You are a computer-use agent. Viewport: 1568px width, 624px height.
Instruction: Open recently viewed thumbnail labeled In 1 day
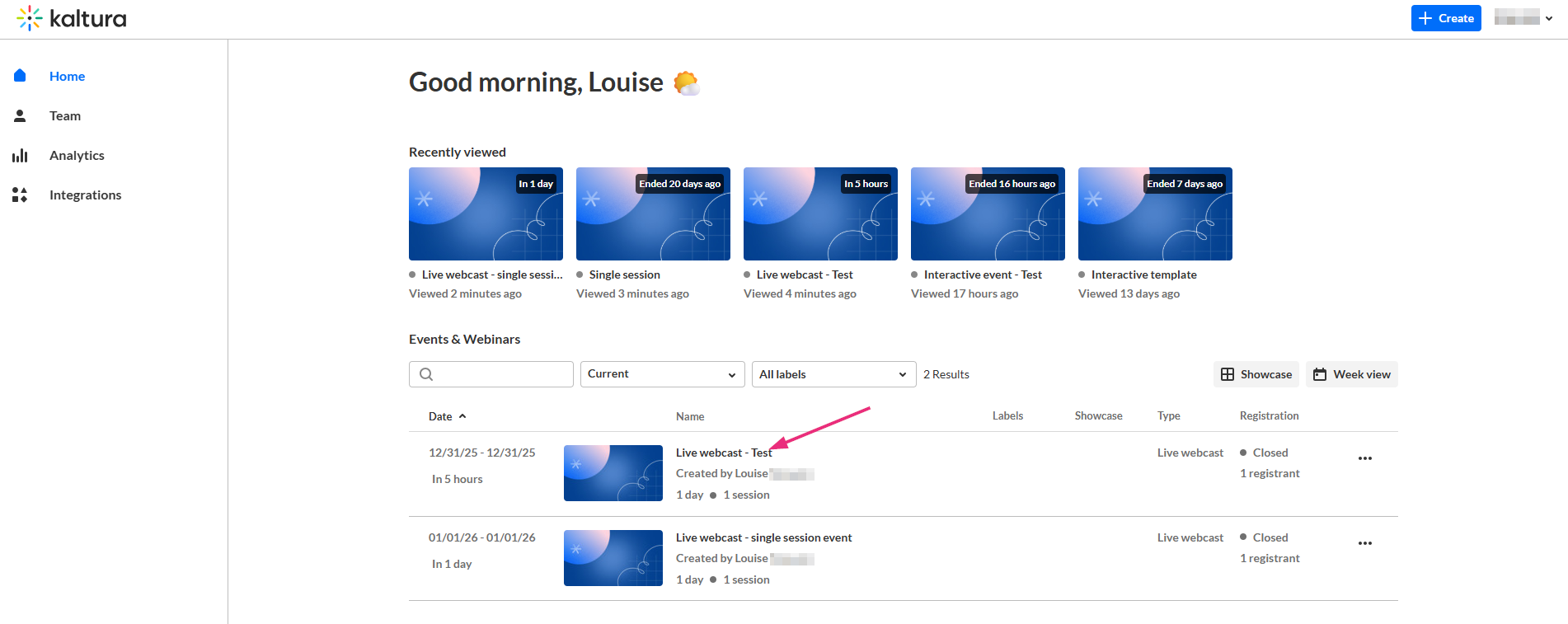[x=486, y=214]
